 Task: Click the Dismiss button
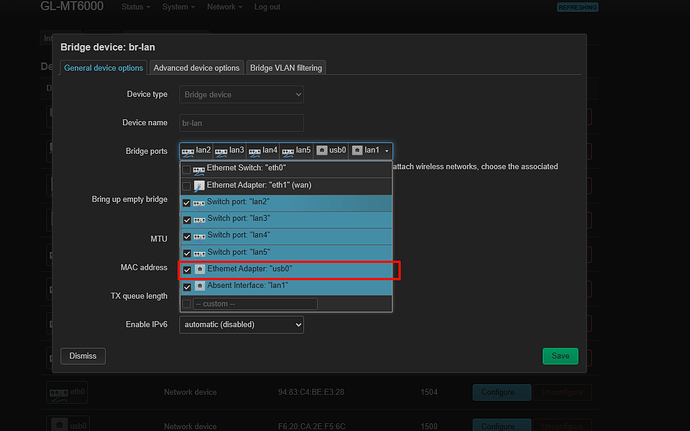click(83, 356)
